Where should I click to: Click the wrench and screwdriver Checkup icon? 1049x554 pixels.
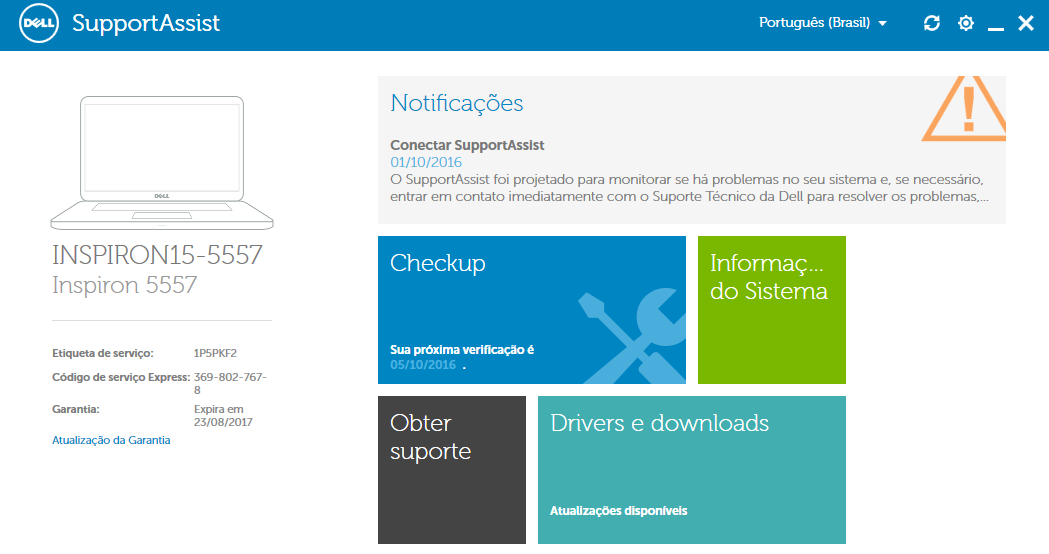coord(632,336)
